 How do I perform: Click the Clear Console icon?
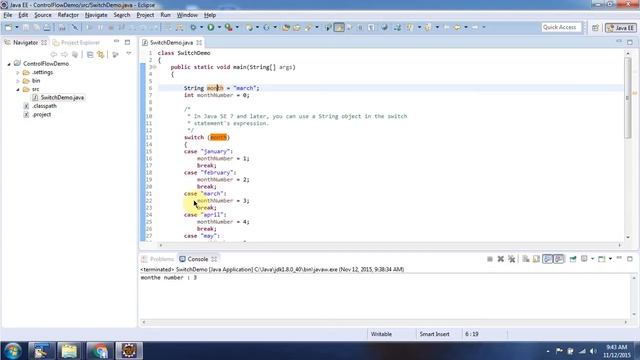[526, 259]
